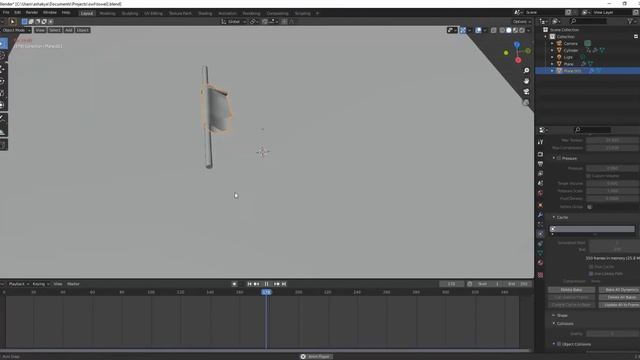The height and width of the screenshot is (360, 640).
Task: Switch to the Modeling workspace tab
Action: pos(107,13)
